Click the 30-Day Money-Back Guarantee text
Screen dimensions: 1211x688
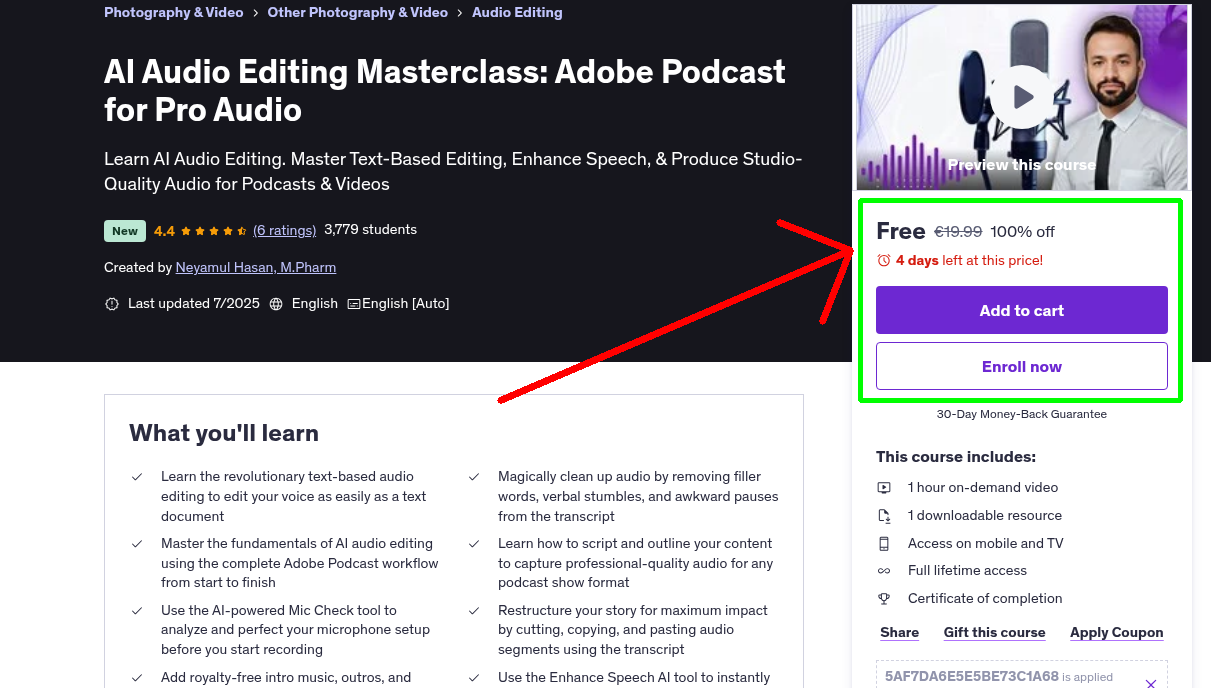[1022, 414]
